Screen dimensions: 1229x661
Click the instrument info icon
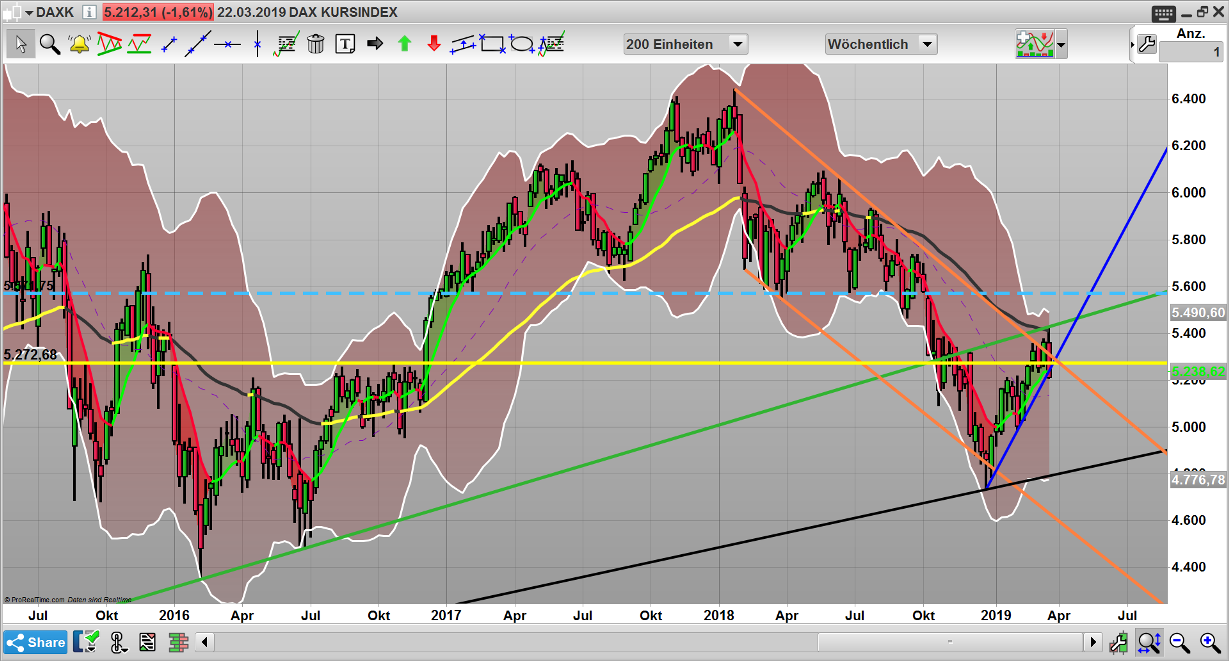pyautogui.click(x=88, y=13)
